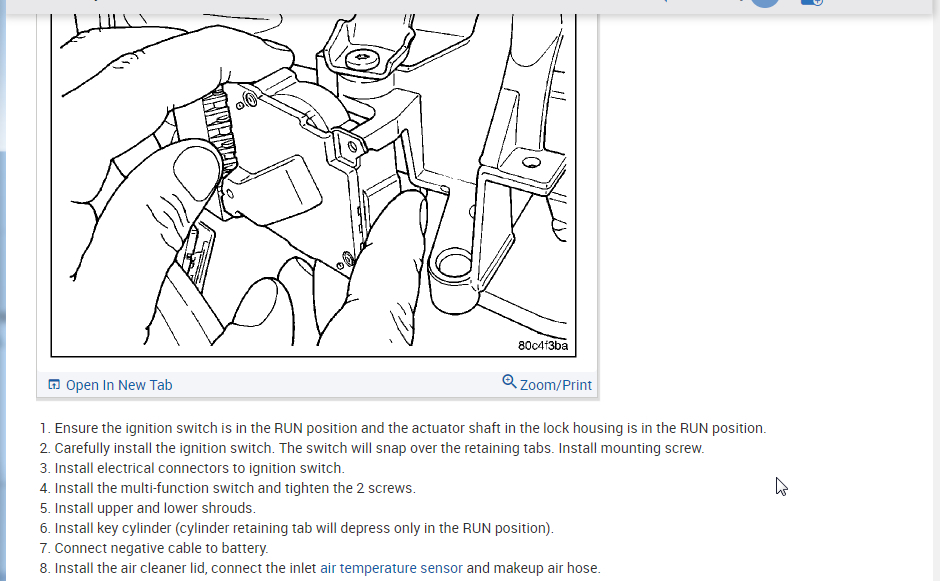
Task: Click the Zoom/Print text link
Action: [x=556, y=385]
